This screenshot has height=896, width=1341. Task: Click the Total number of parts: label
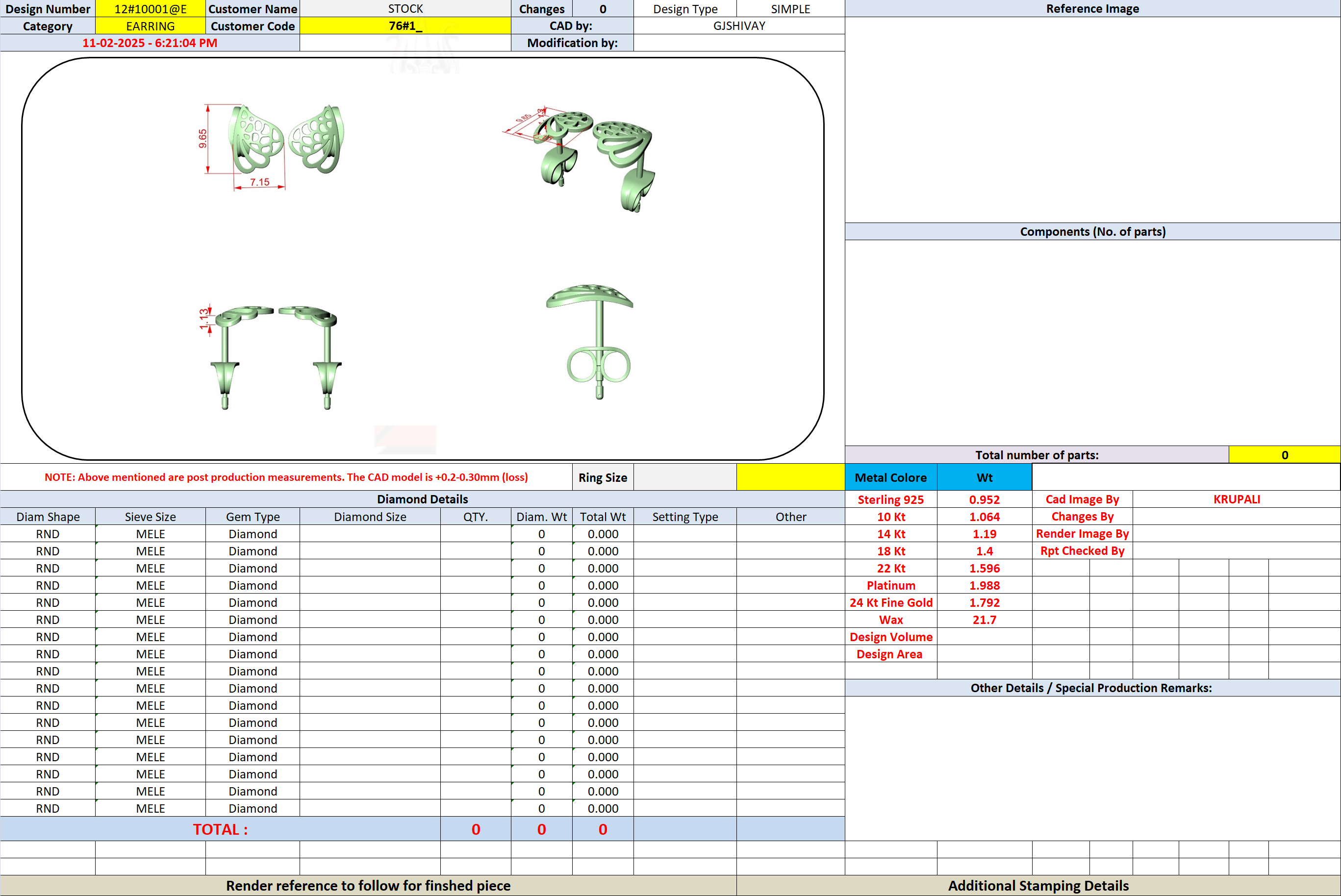click(x=1037, y=455)
